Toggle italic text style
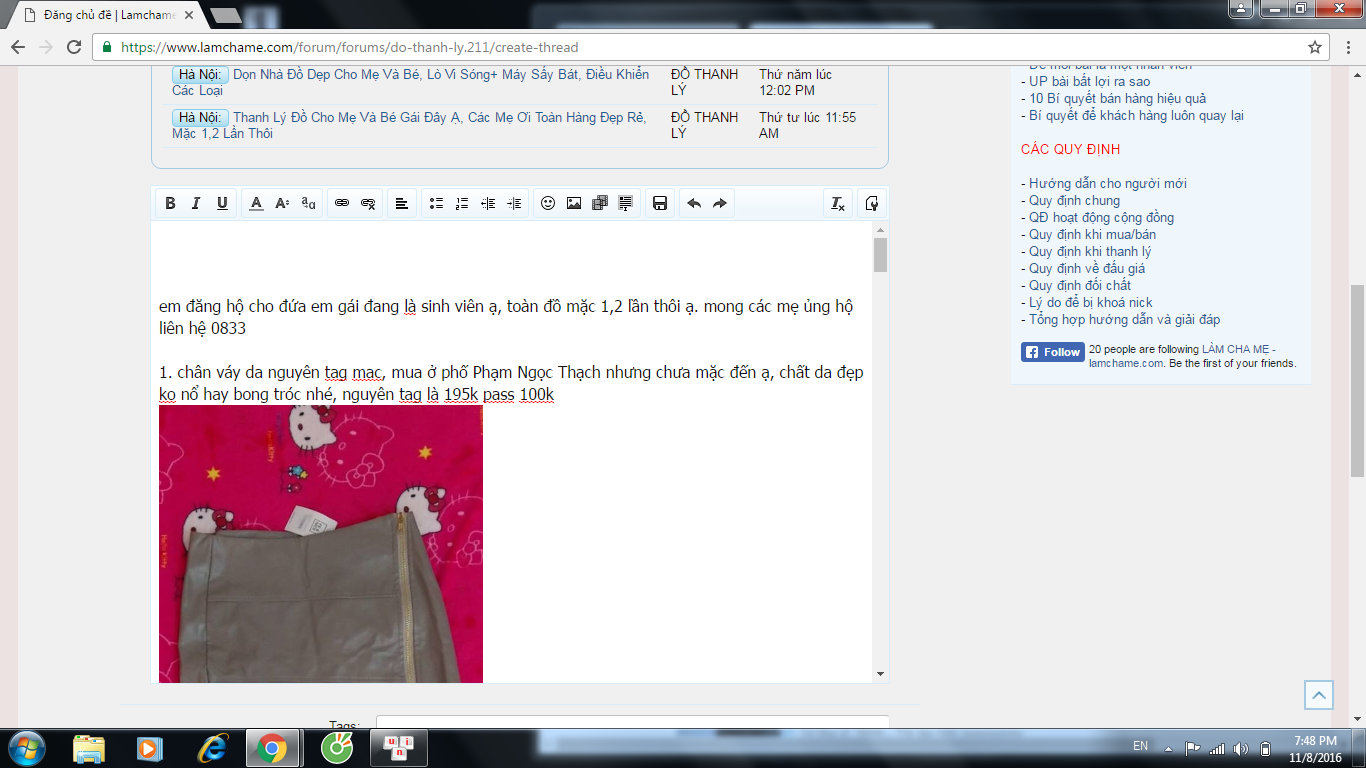This screenshot has height=768, width=1366. (x=196, y=203)
